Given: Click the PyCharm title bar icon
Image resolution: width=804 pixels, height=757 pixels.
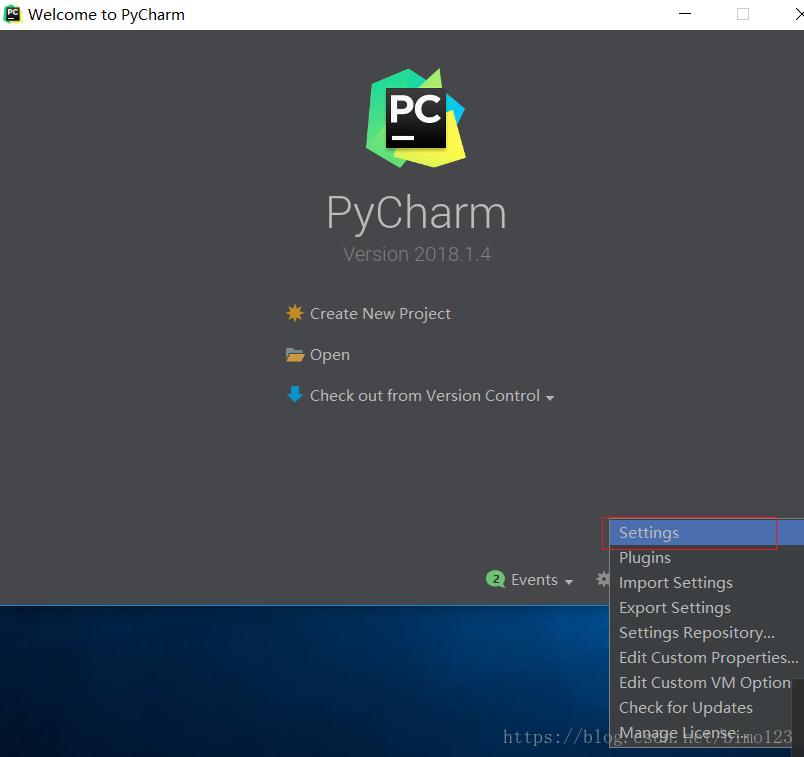Looking at the screenshot, I should [x=12, y=14].
